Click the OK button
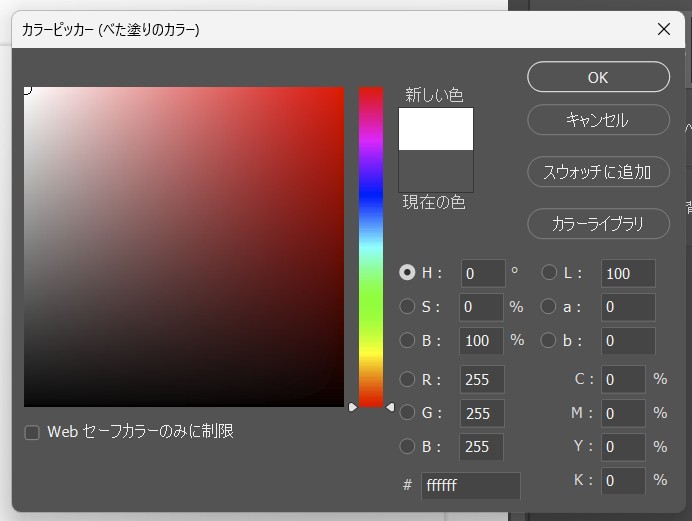Image resolution: width=692 pixels, height=521 pixels. pos(598,77)
